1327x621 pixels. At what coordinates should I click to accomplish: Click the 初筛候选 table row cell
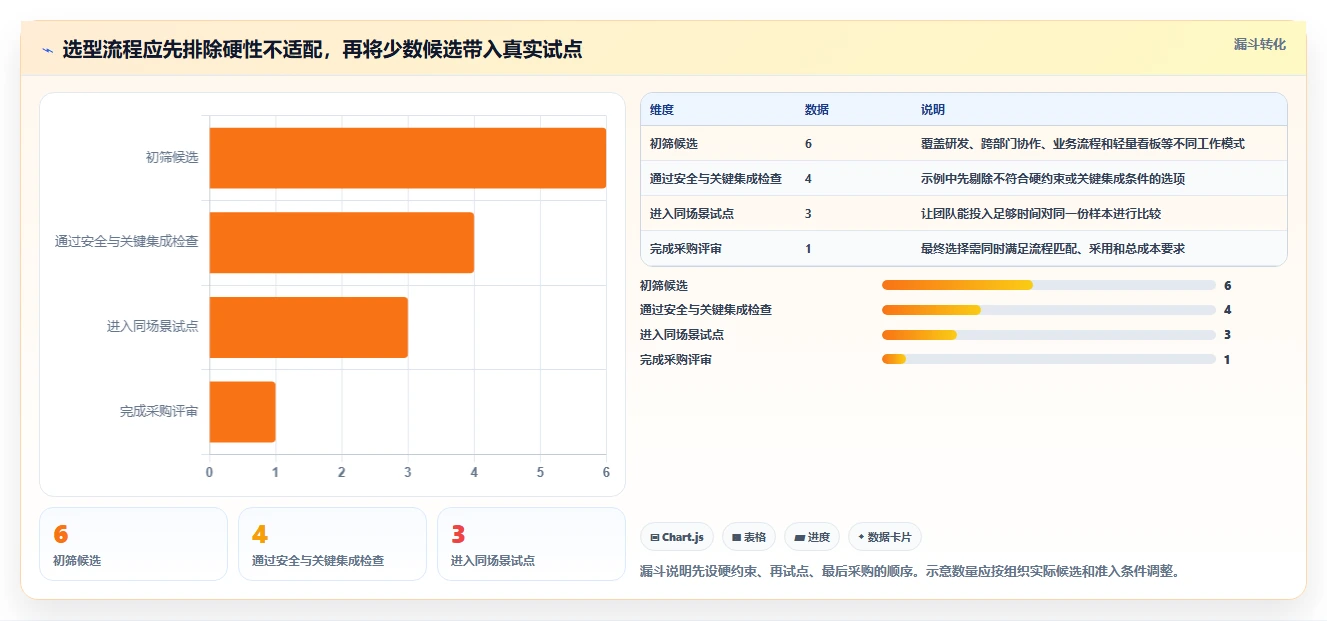point(674,144)
